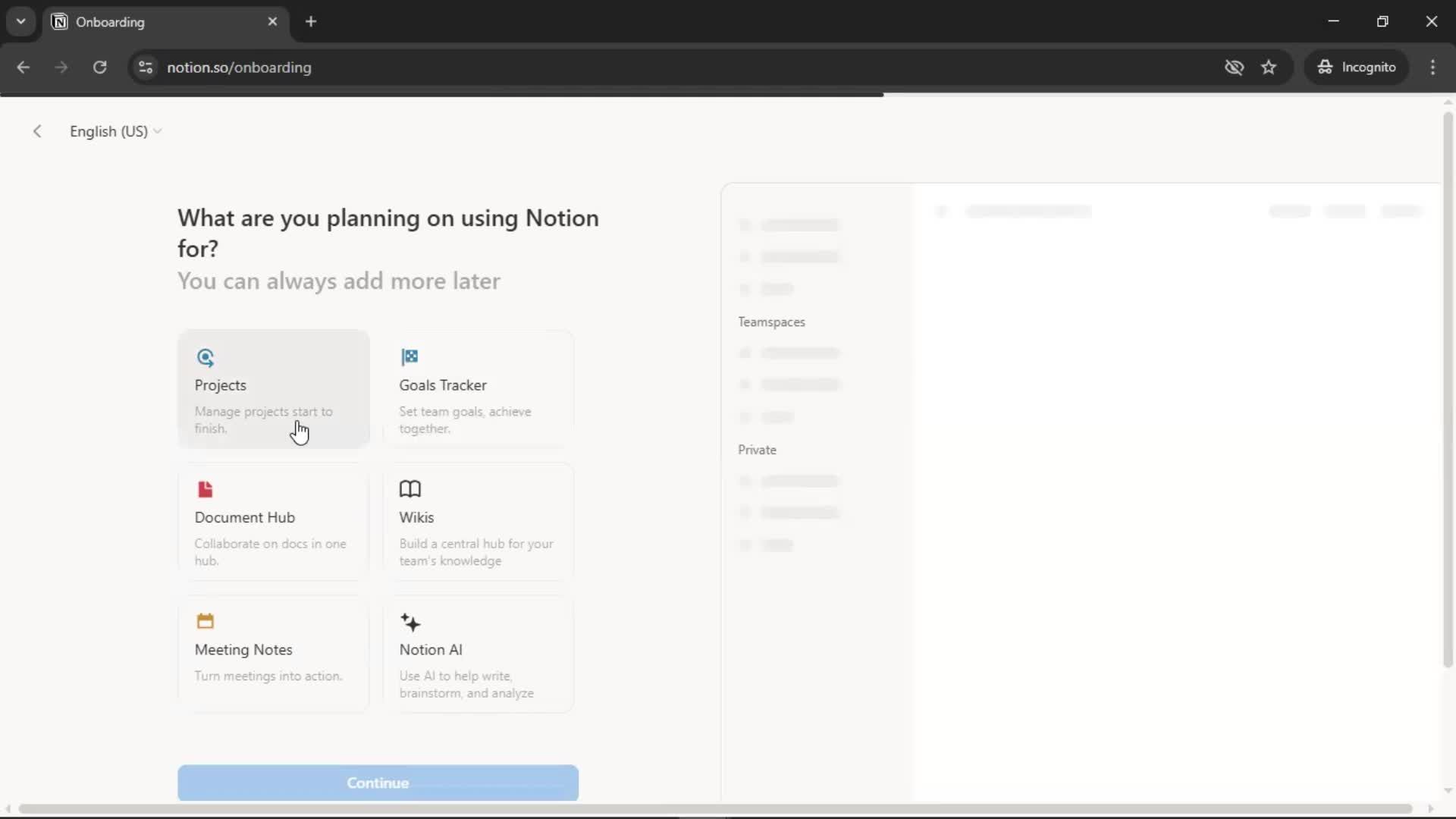This screenshot has width=1456, height=819.
Task: Bookmark this page with star icon
Action: (x=1269, y=67)
